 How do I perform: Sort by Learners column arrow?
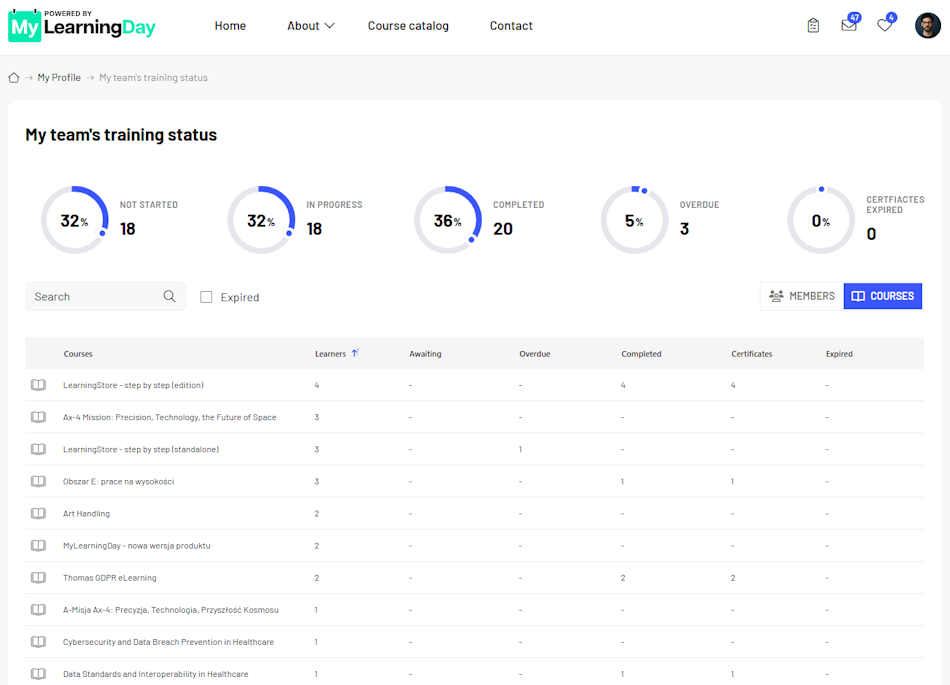355,353
